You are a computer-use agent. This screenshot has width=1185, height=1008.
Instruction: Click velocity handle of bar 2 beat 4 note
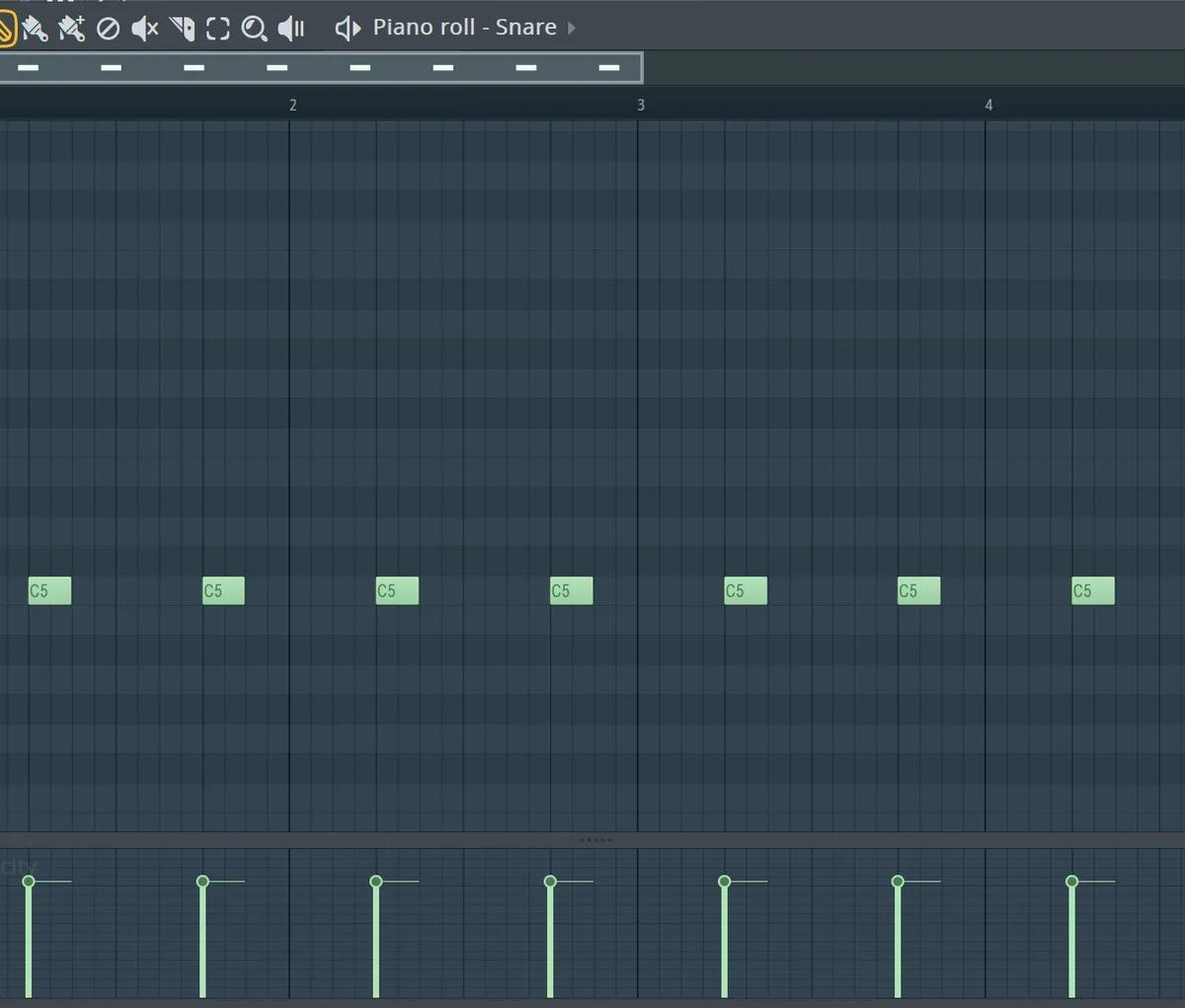click(550, 881)
